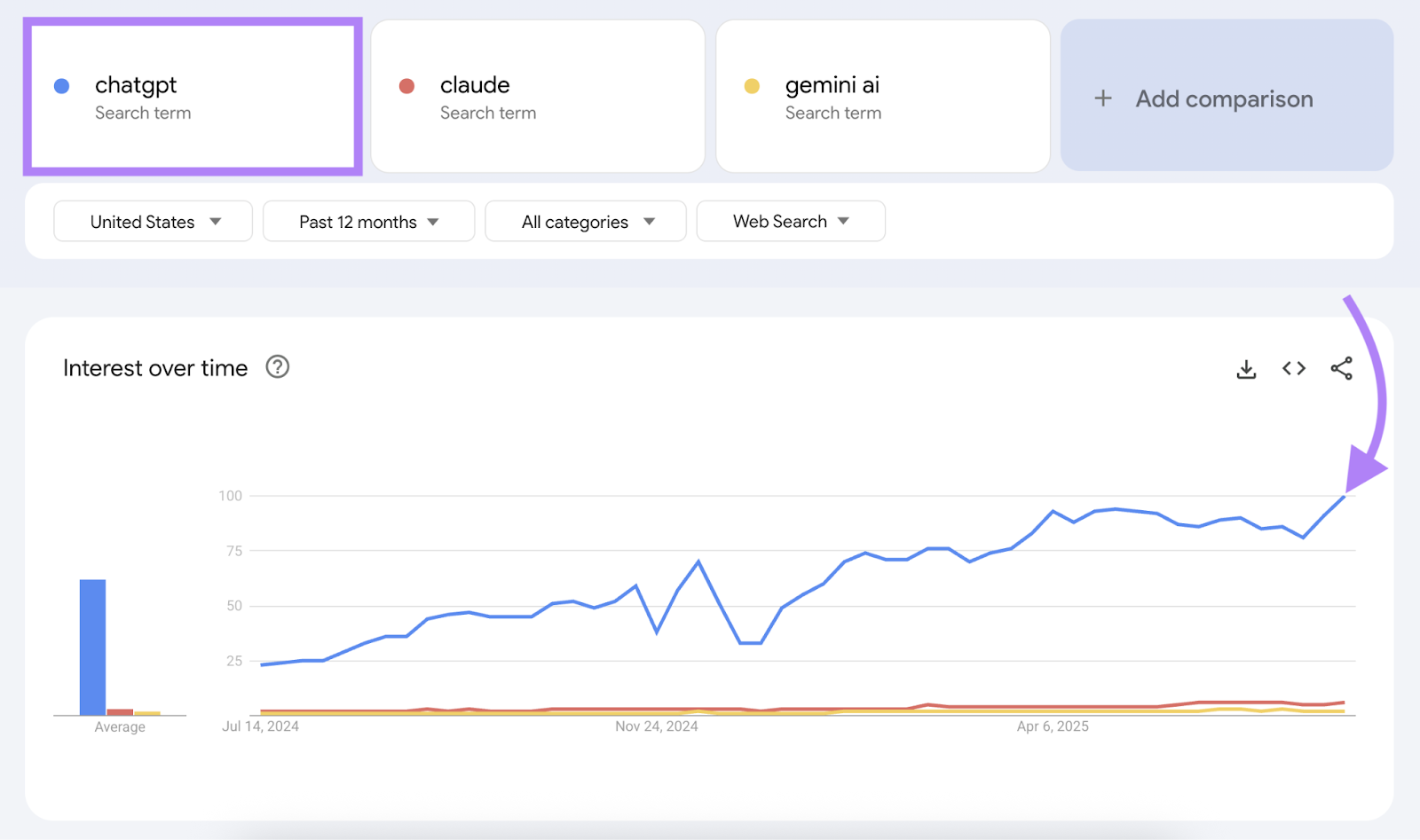Click the embed code icon for the chart
The height and width of the screenshot is (840, 1420).
1293,368
